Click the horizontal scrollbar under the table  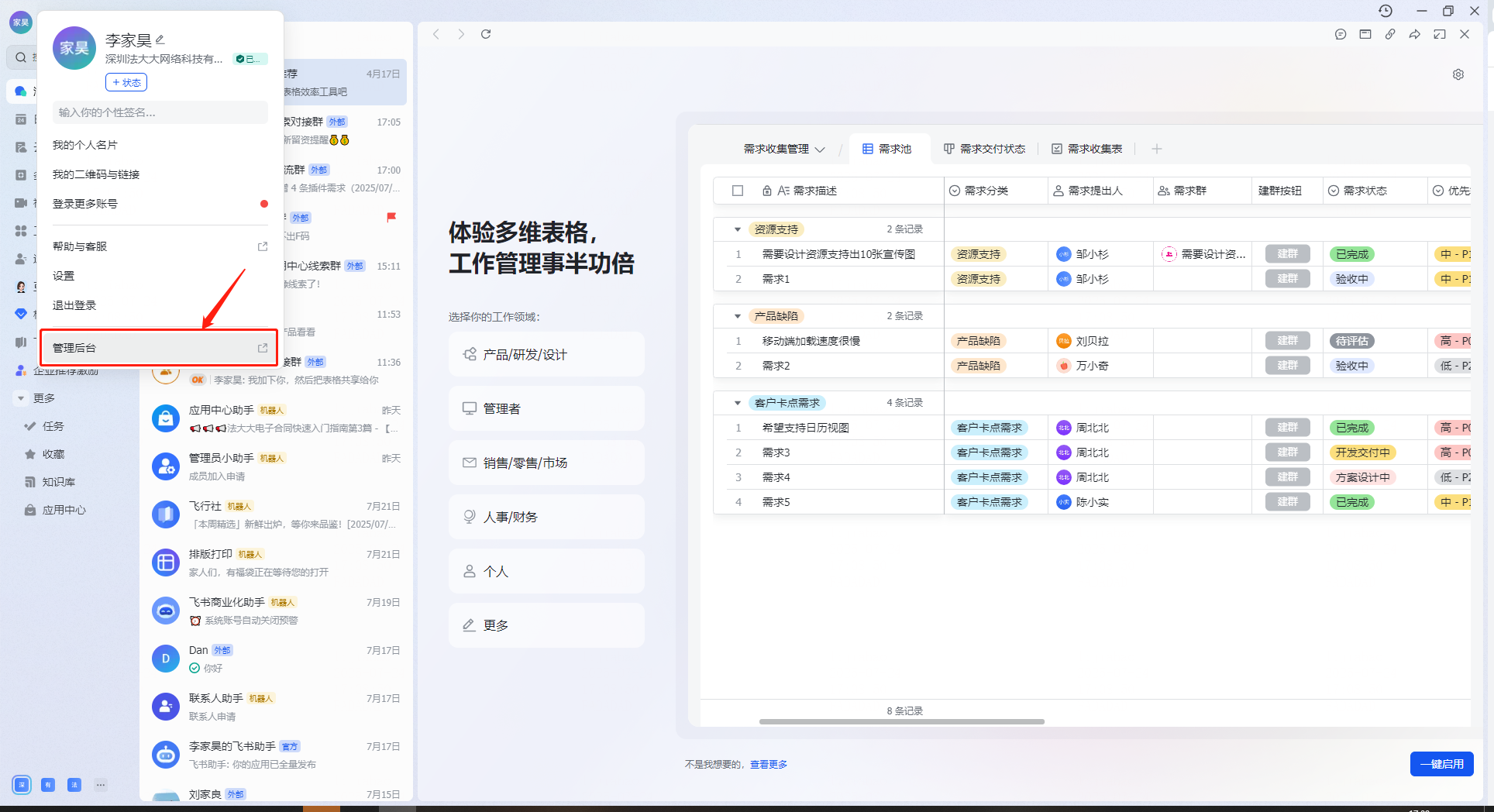901,721
